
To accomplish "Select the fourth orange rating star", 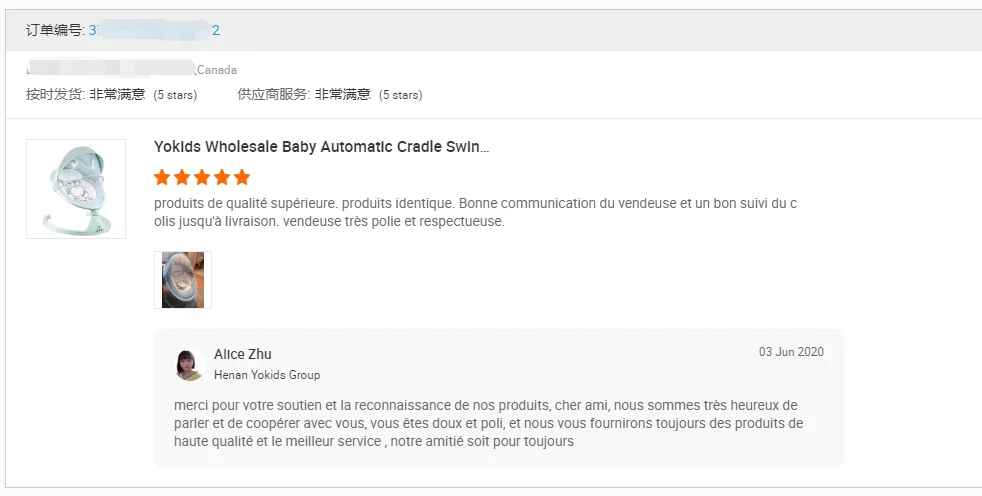I will pos(222,178).
